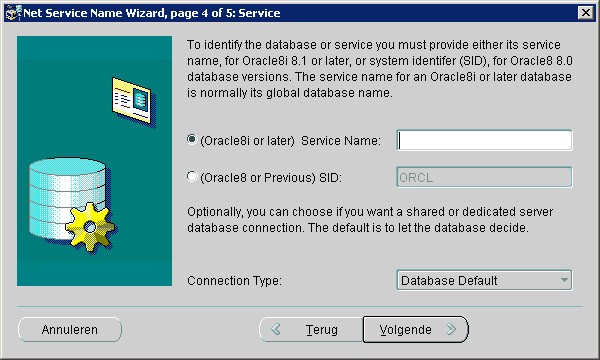600x360 pixels.
Task: Click the Connection Type label
Action: click(x=234, y=281)
